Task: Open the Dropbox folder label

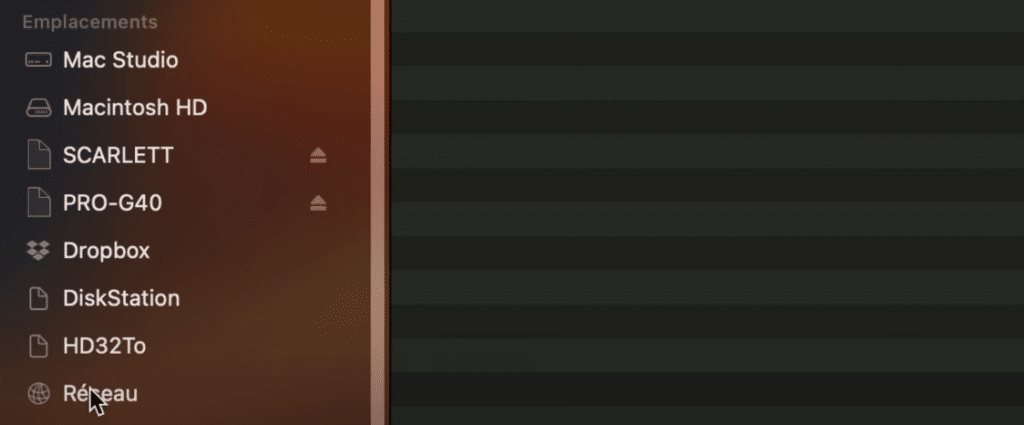Action: pos(106,251)
